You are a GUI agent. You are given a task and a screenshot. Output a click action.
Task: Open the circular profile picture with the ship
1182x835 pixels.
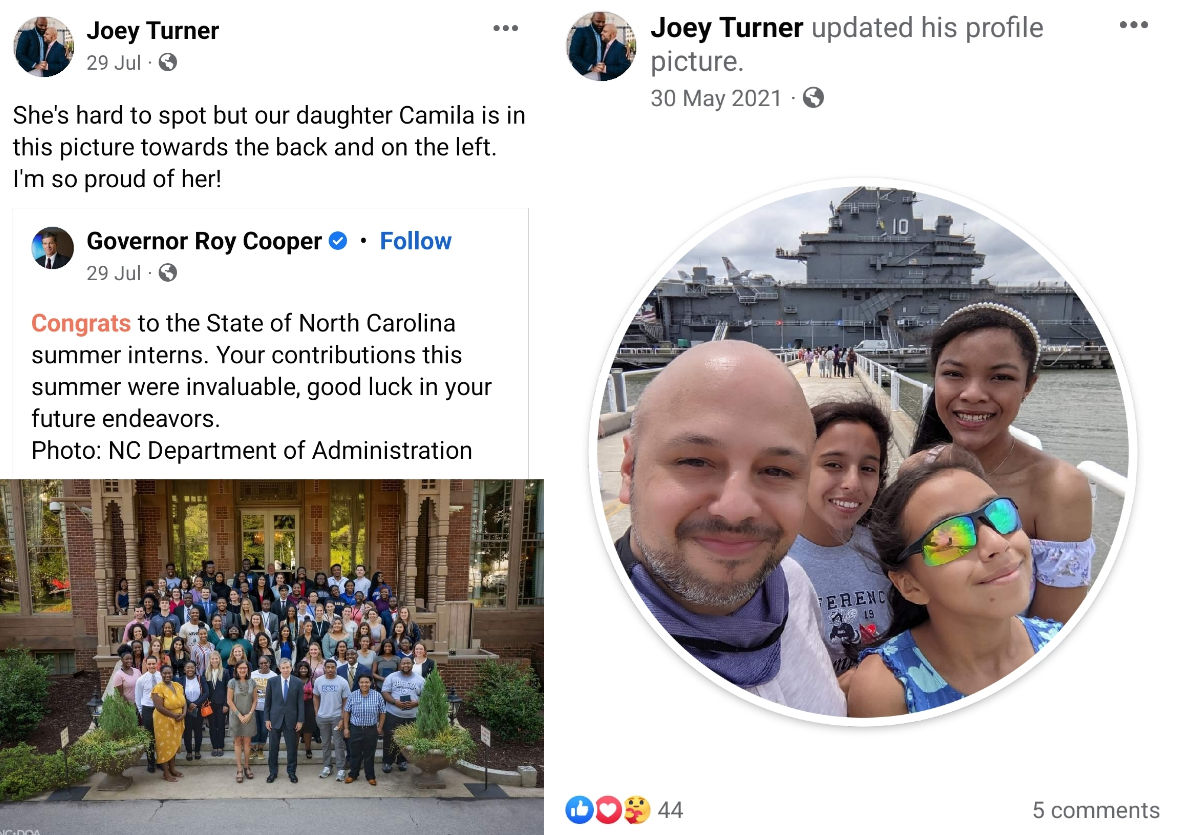coord(863,451)
